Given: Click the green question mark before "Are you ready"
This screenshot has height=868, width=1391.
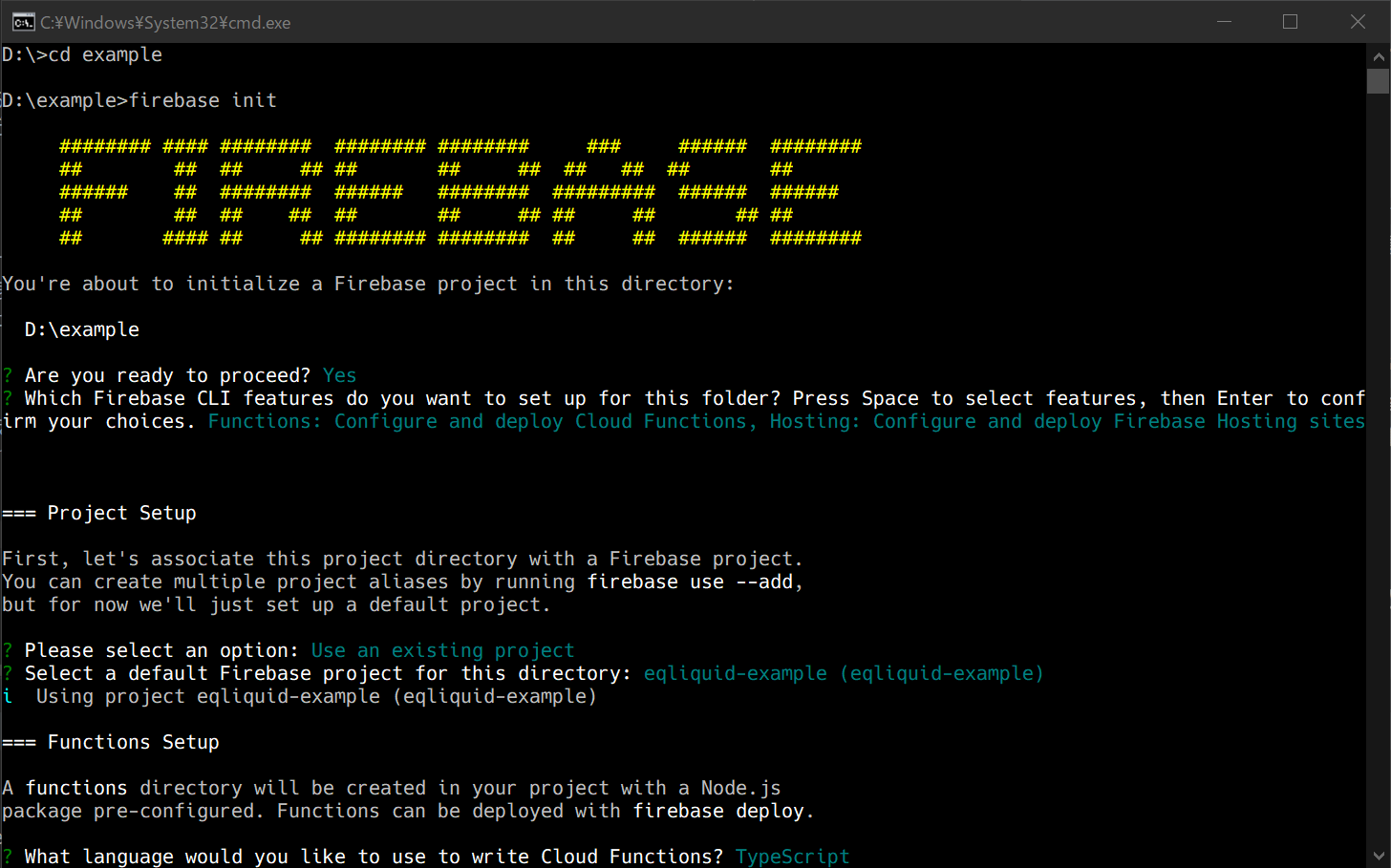Looking at the screenshot, I should point(8,375).
